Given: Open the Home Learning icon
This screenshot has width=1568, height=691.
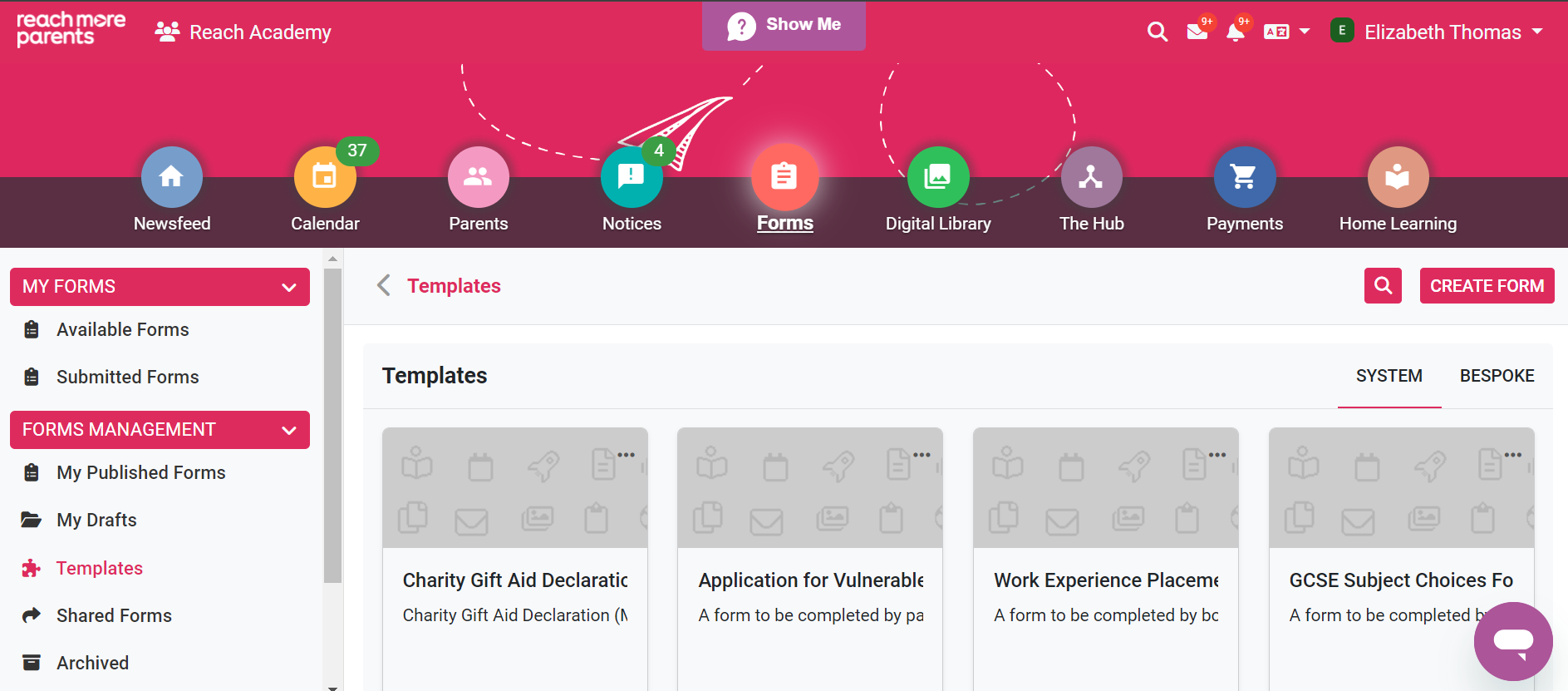Looking at the screenshot, I should pyautogui.click(x=1398, y=177).
